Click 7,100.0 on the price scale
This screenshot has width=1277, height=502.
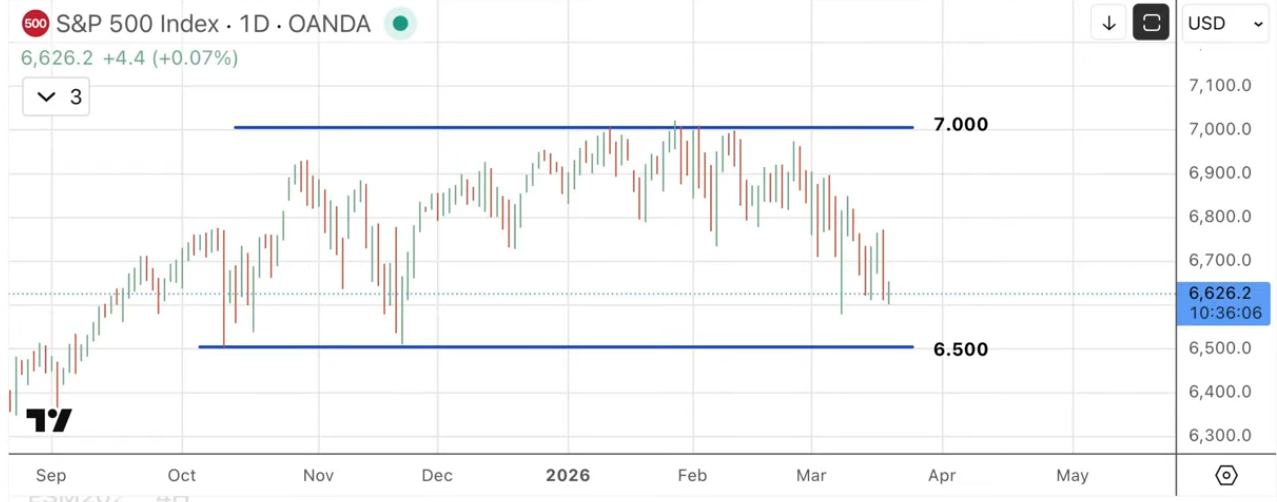click(x=1221, y=85)
